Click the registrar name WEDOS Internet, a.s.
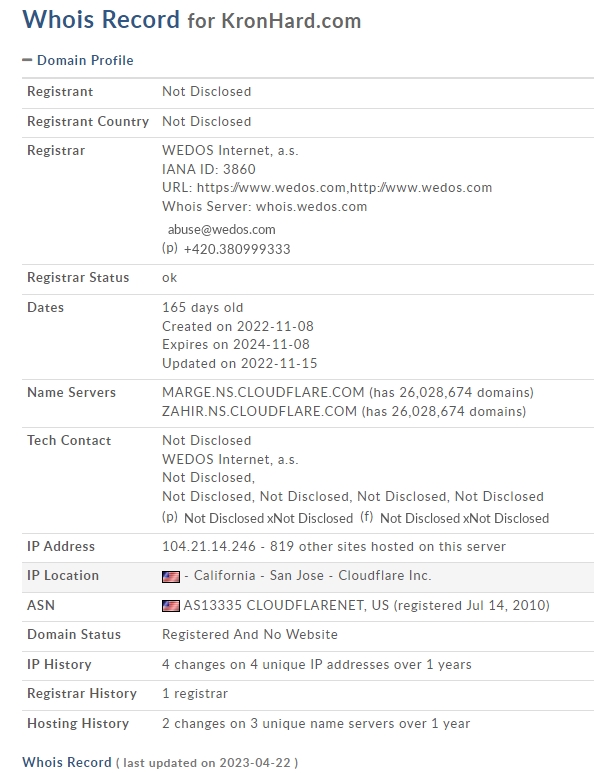This screenshot has height=773, width=594. point(230,150)
